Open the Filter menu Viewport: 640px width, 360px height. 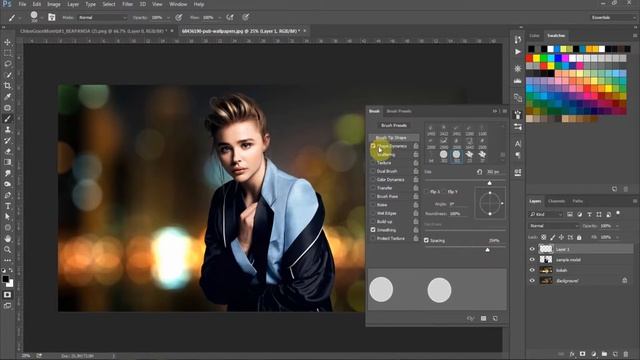127,4
